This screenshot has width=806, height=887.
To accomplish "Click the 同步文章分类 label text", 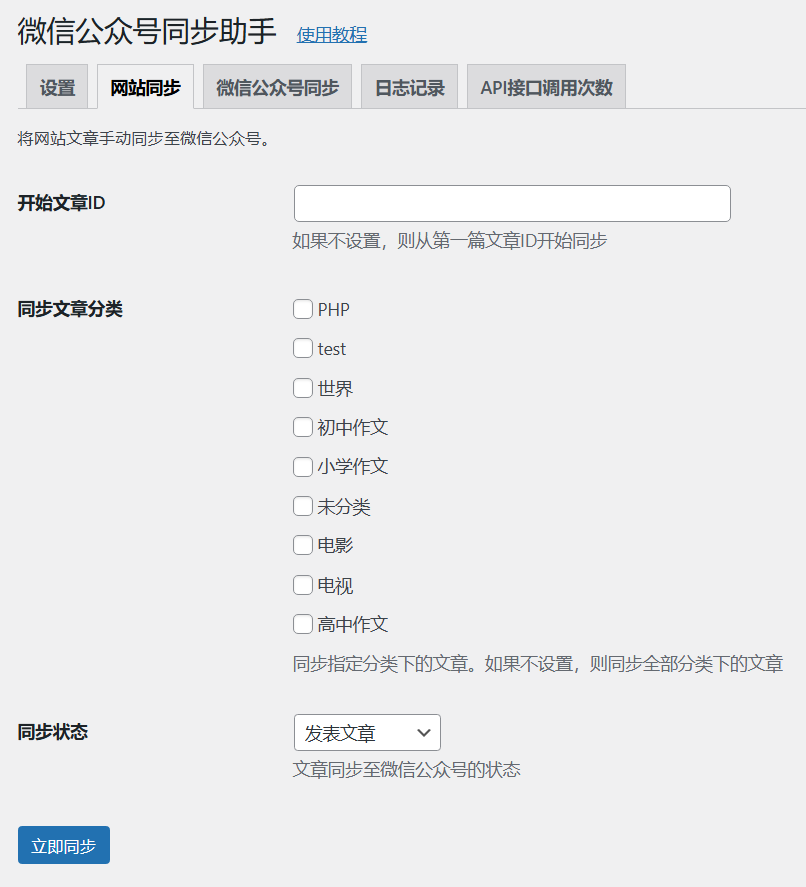I will 70,309.
